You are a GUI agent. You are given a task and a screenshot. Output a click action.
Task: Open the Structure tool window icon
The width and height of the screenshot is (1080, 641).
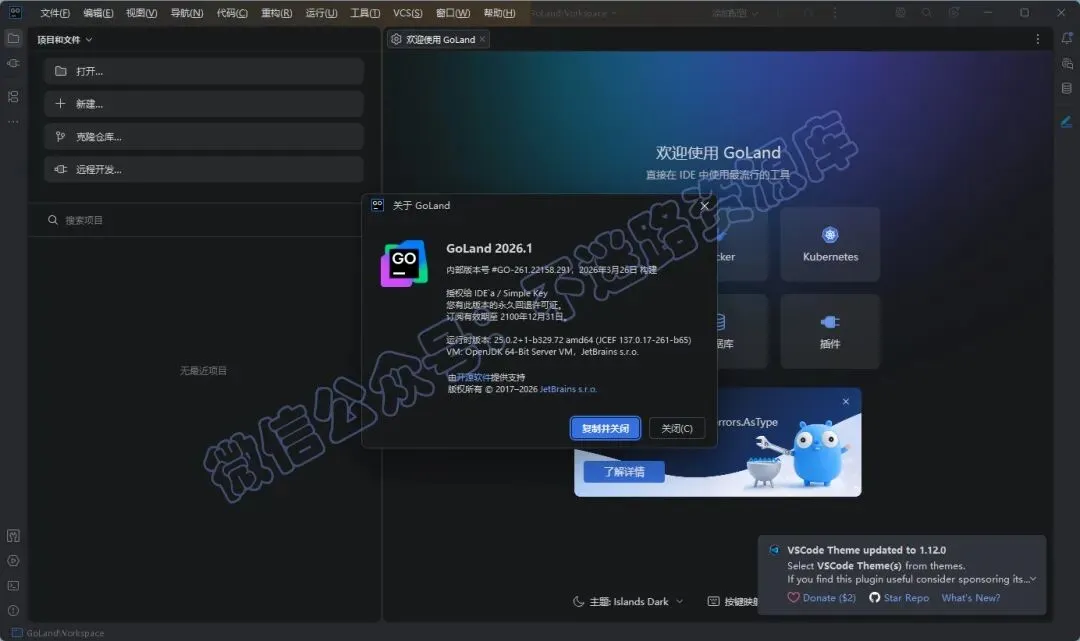coord(13,96)
